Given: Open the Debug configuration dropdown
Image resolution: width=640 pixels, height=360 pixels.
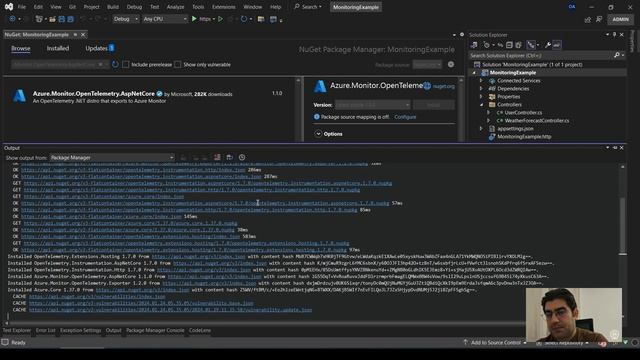Looking at the screenshot, I should coord(125,19).
